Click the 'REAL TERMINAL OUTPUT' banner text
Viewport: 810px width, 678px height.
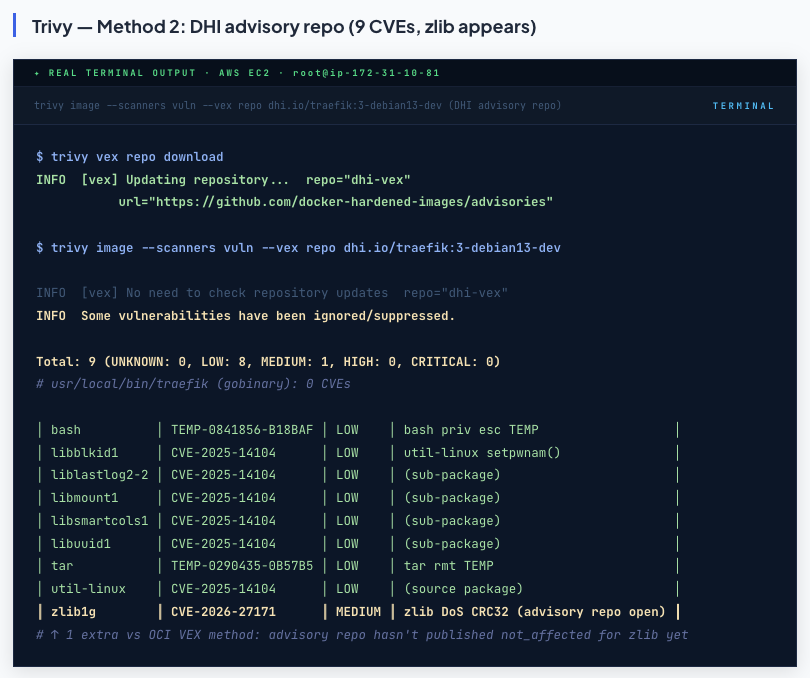coord(122,73)
